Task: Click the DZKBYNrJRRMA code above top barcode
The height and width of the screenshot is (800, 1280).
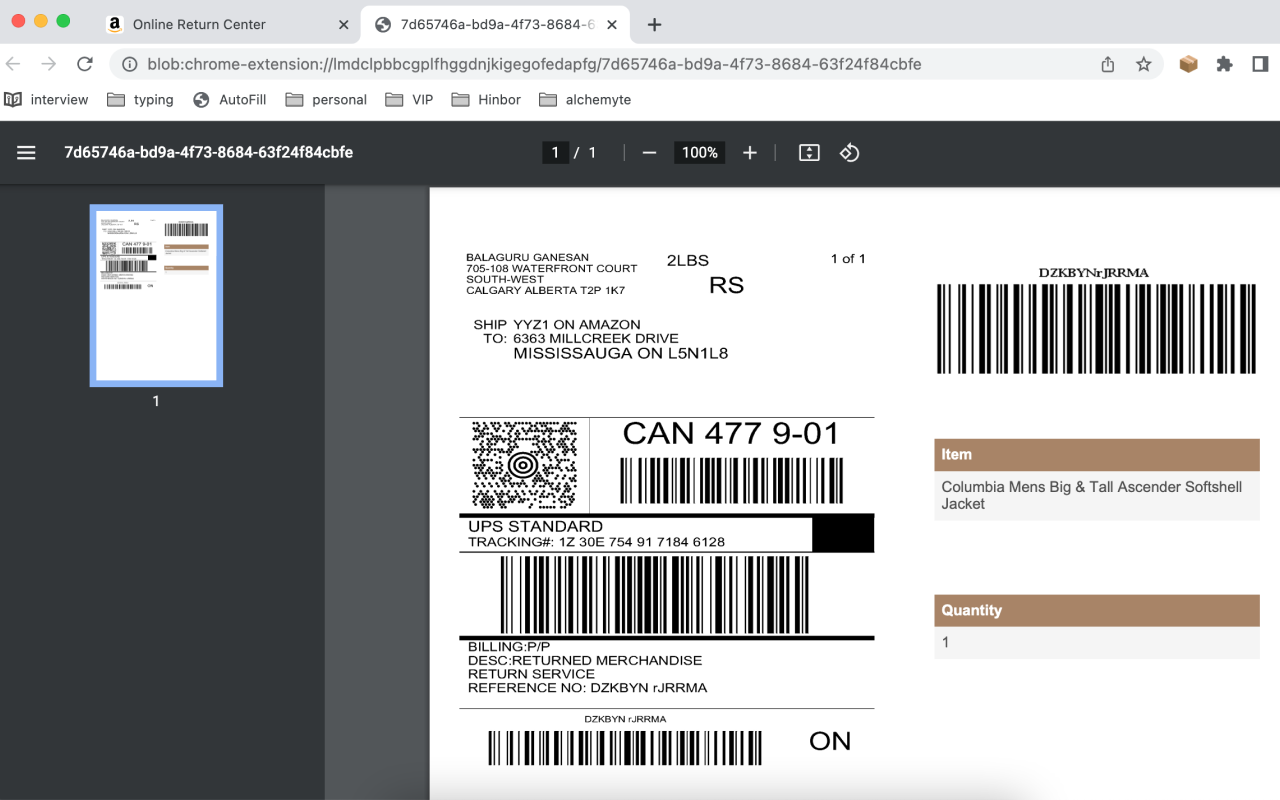Action: pyautogui.click(x=1093, y=273)
